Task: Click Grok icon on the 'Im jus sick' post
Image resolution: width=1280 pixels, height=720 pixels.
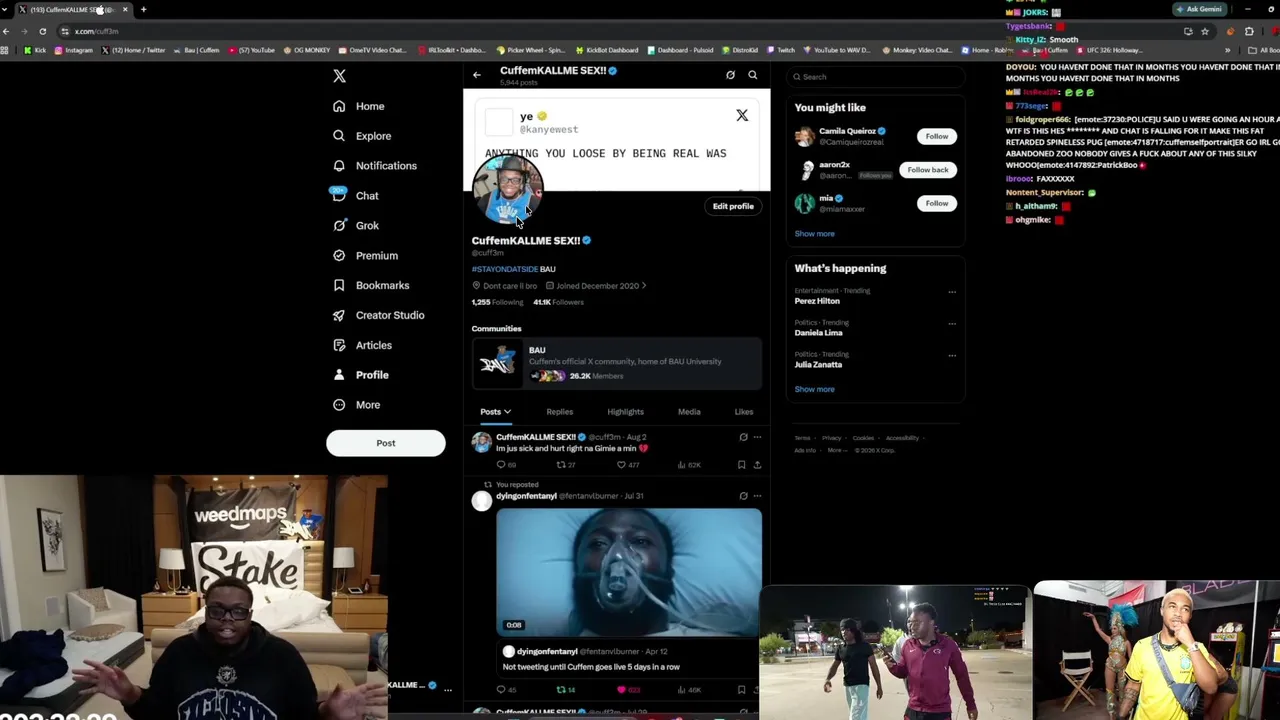Action: pyautogui.click(x=743, y=437)
